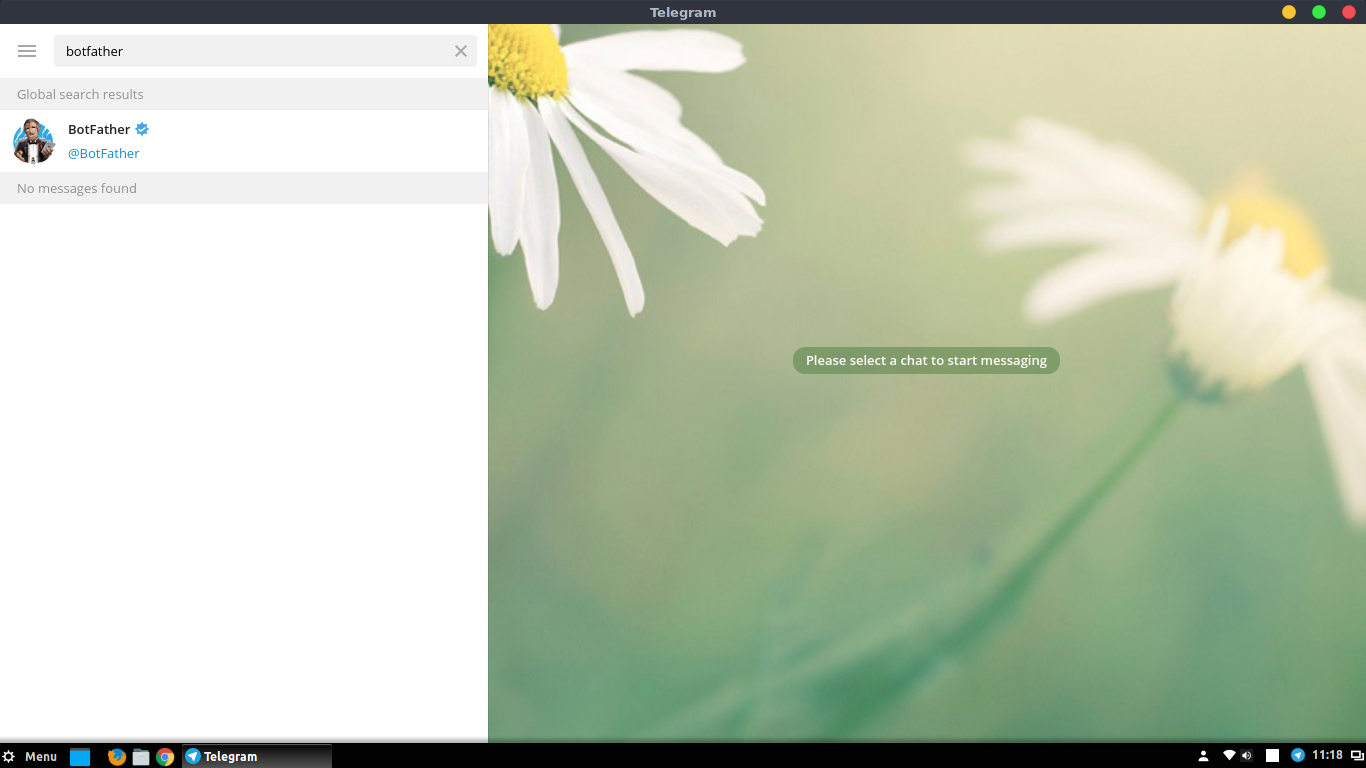Click the @BotFather username link
Image resolution: width=1366 pixels, height=768 pixels.
104,153
